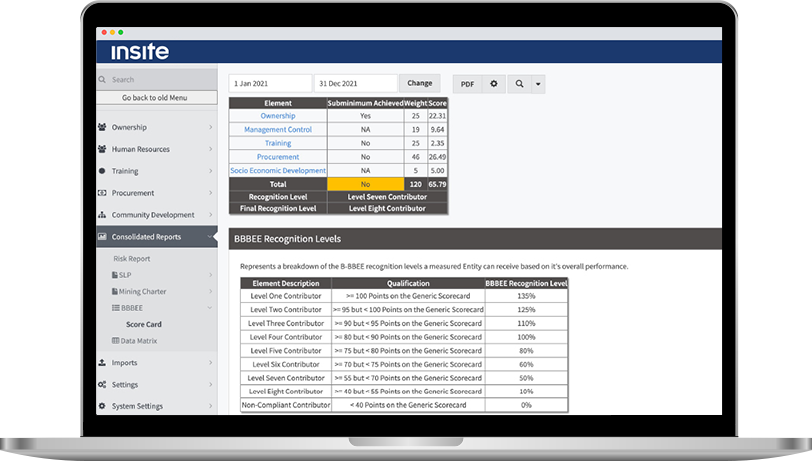The width and height of the screenshot is (812, 461).
Task: Expand the Training section chevron
Action: (210, 172)
